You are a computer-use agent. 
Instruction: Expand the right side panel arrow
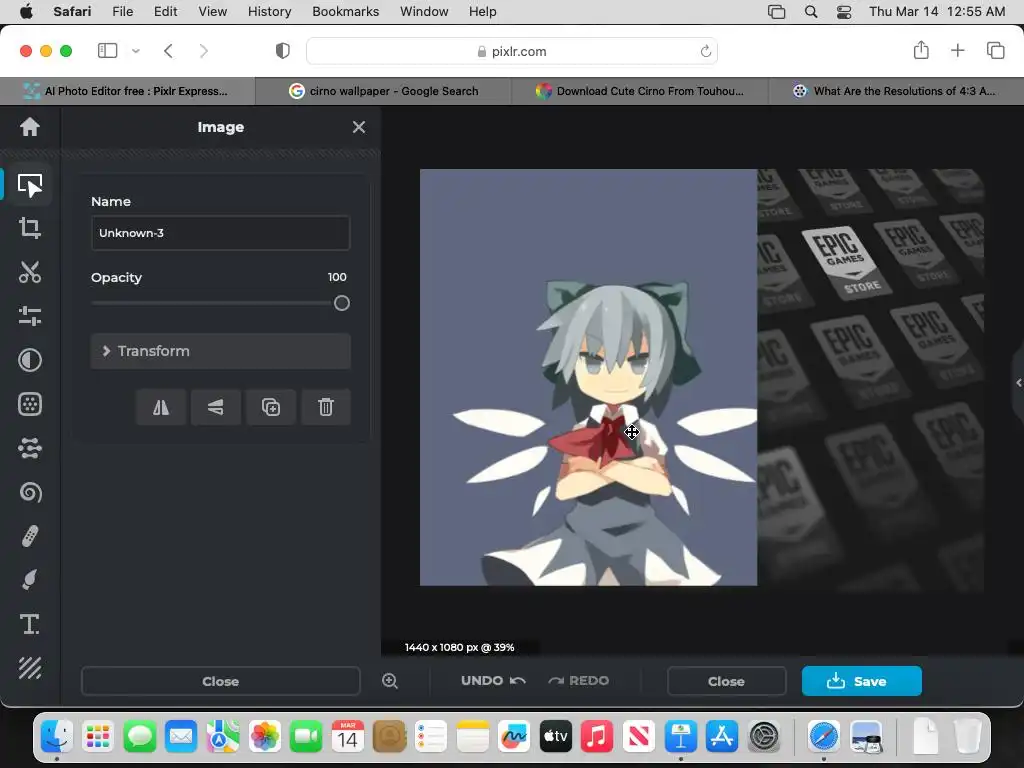point(1019,383)
